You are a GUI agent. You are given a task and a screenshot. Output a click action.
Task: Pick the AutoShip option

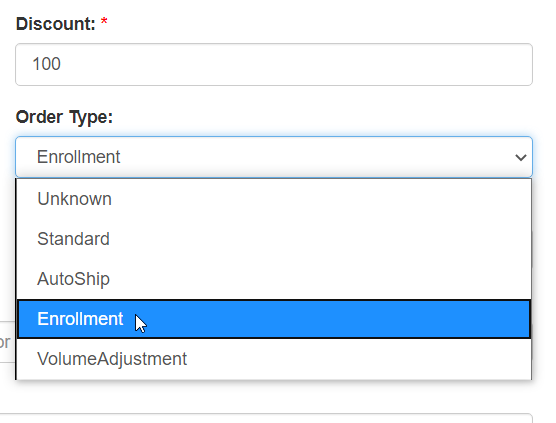[274, 279]
